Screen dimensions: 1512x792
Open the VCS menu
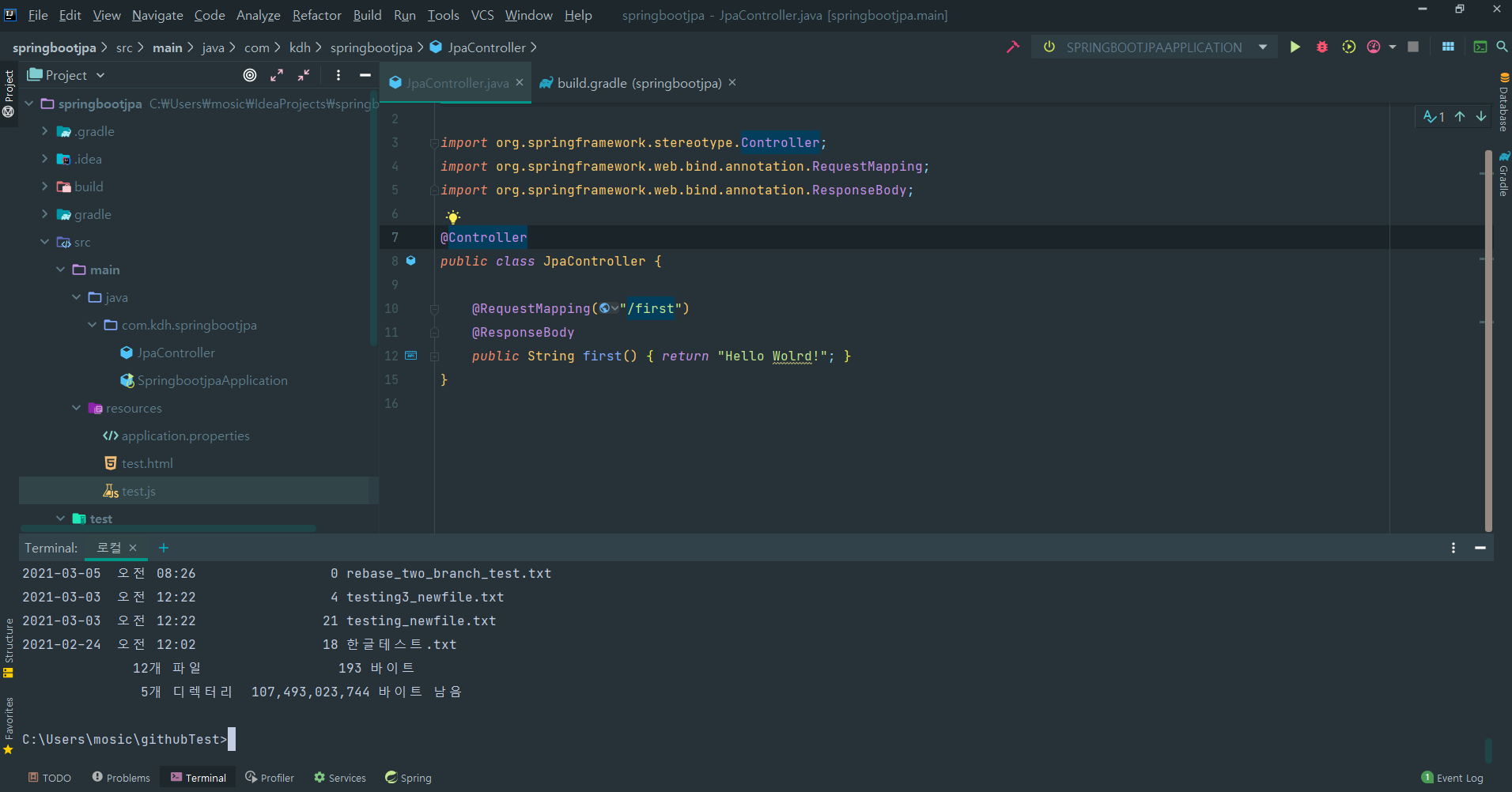click(482, 15)
